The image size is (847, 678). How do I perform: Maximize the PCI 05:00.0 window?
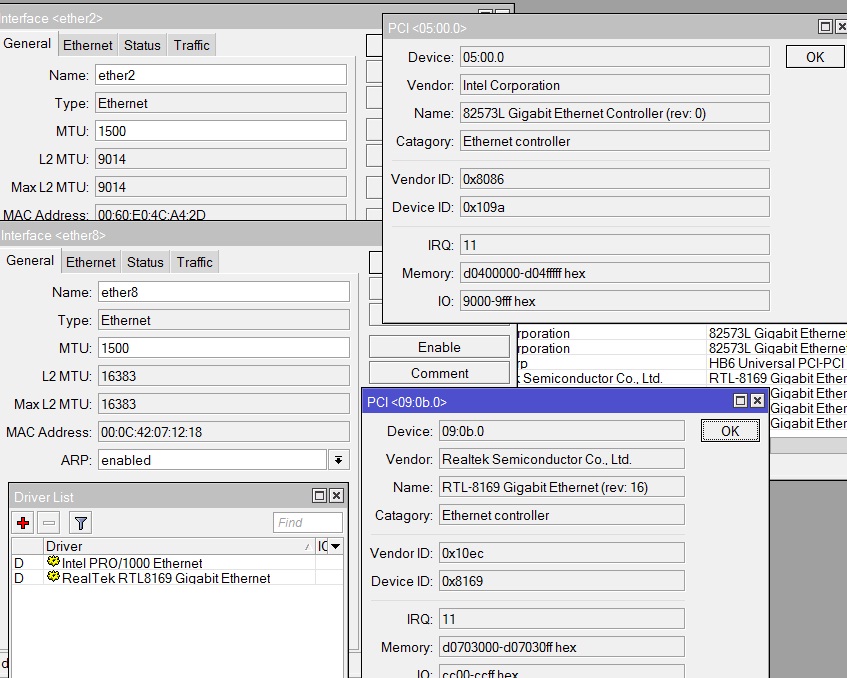825,26
